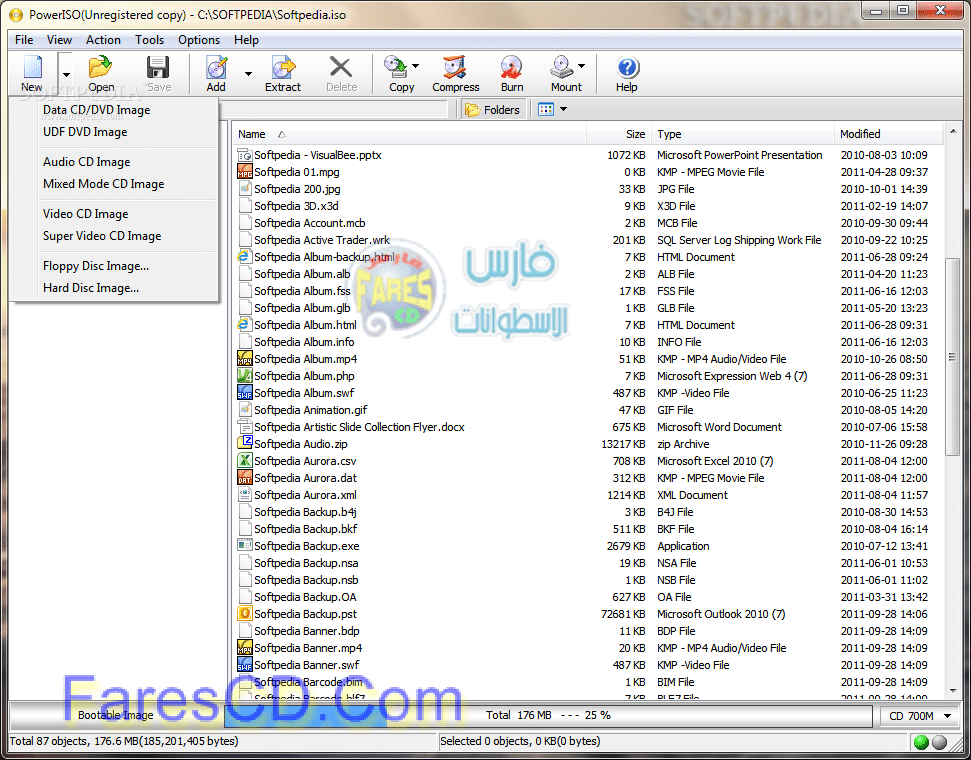Click the grey status light icon

tap(939, 742)
